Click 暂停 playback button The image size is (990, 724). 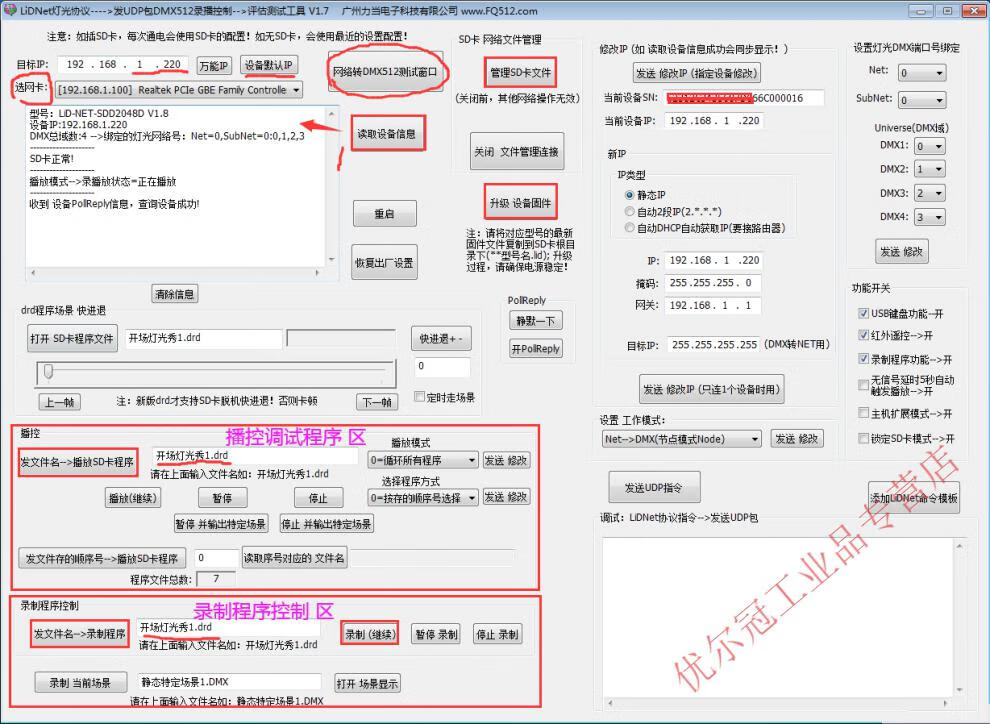pos(222,498)
